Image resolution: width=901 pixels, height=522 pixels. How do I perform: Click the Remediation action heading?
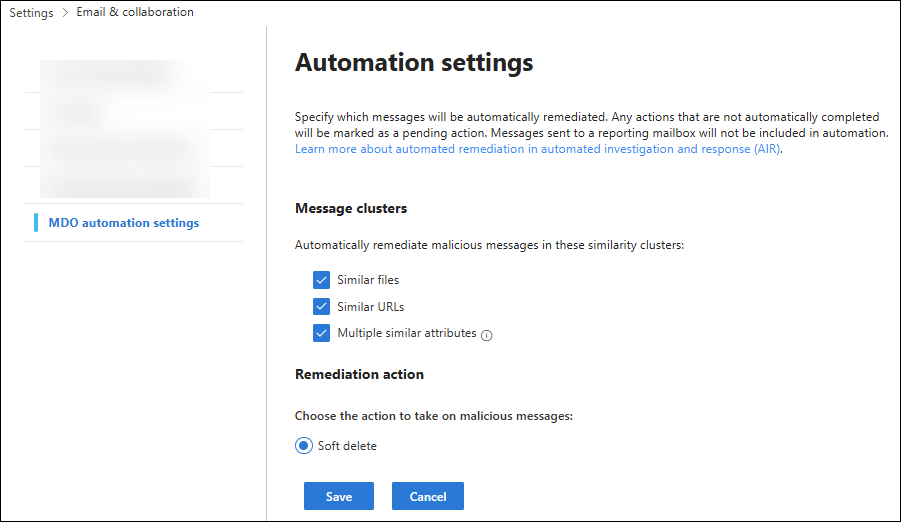click(x=359, y=374)
